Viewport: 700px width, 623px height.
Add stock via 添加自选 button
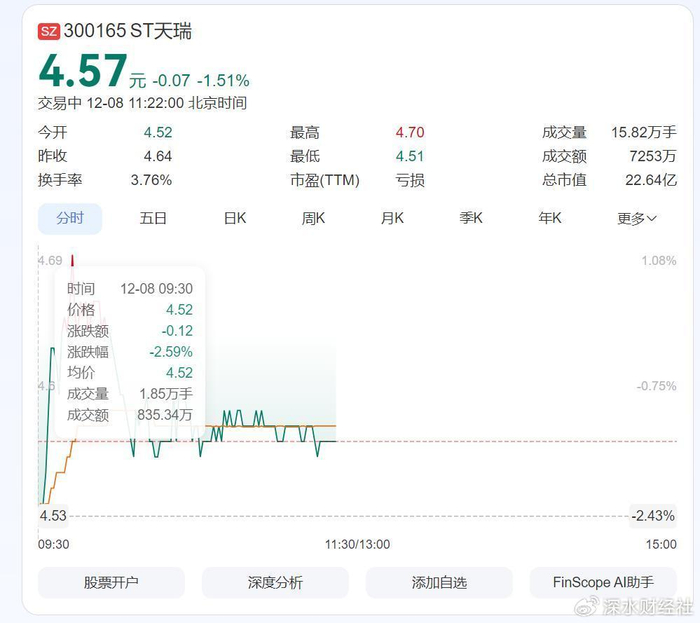(x=439, y=582)
